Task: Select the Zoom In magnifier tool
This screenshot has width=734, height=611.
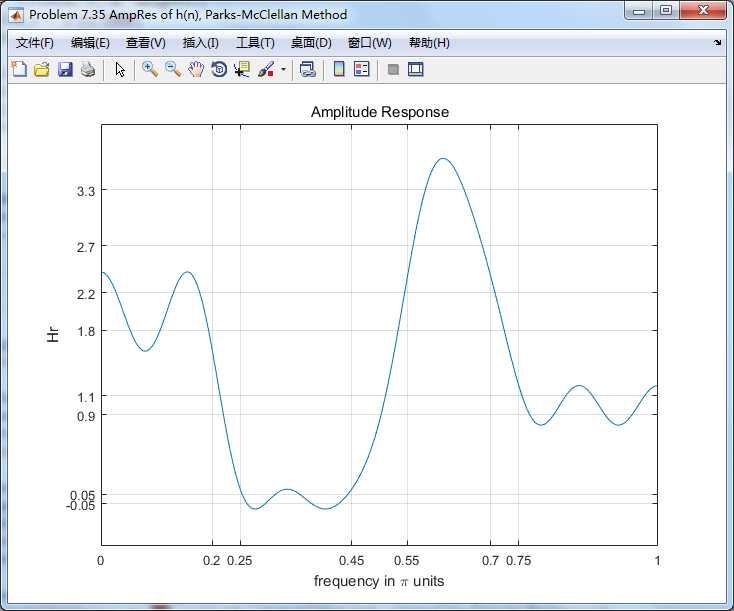Action: 150,69
